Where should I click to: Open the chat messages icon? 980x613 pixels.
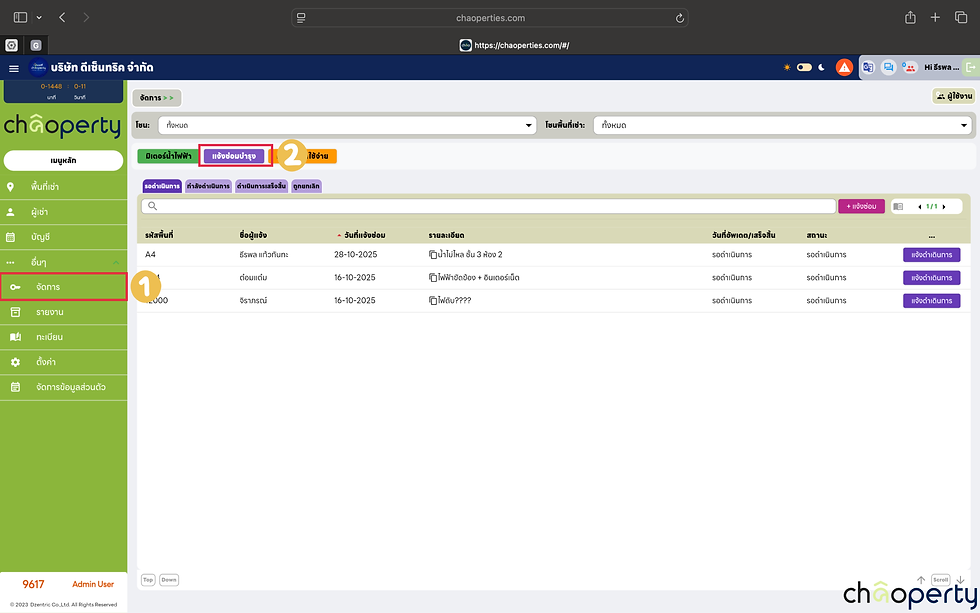[888, 67]
